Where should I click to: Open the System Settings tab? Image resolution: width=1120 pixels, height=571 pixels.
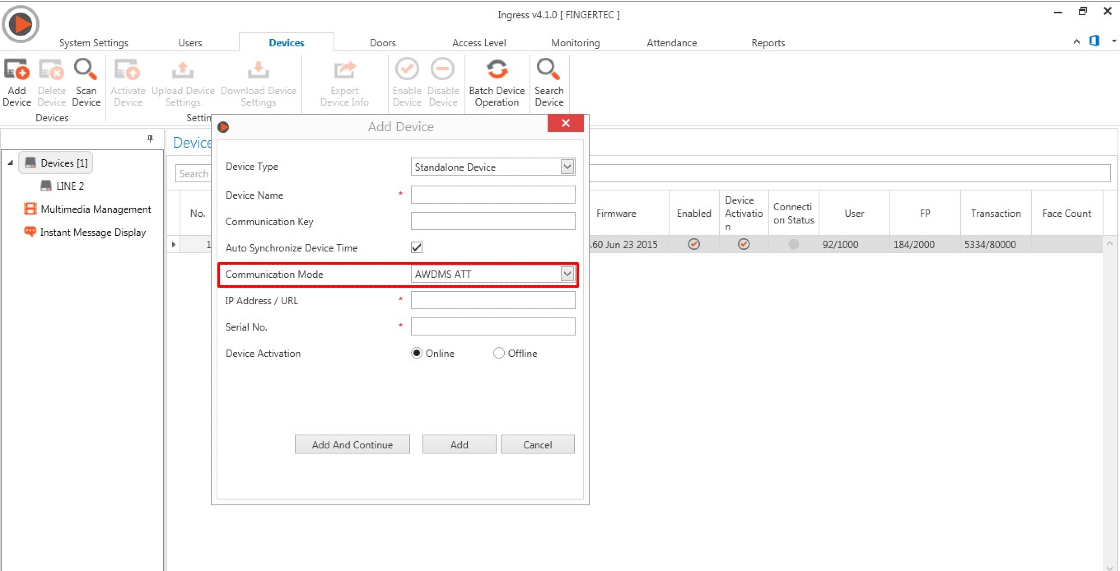point(94,43)
